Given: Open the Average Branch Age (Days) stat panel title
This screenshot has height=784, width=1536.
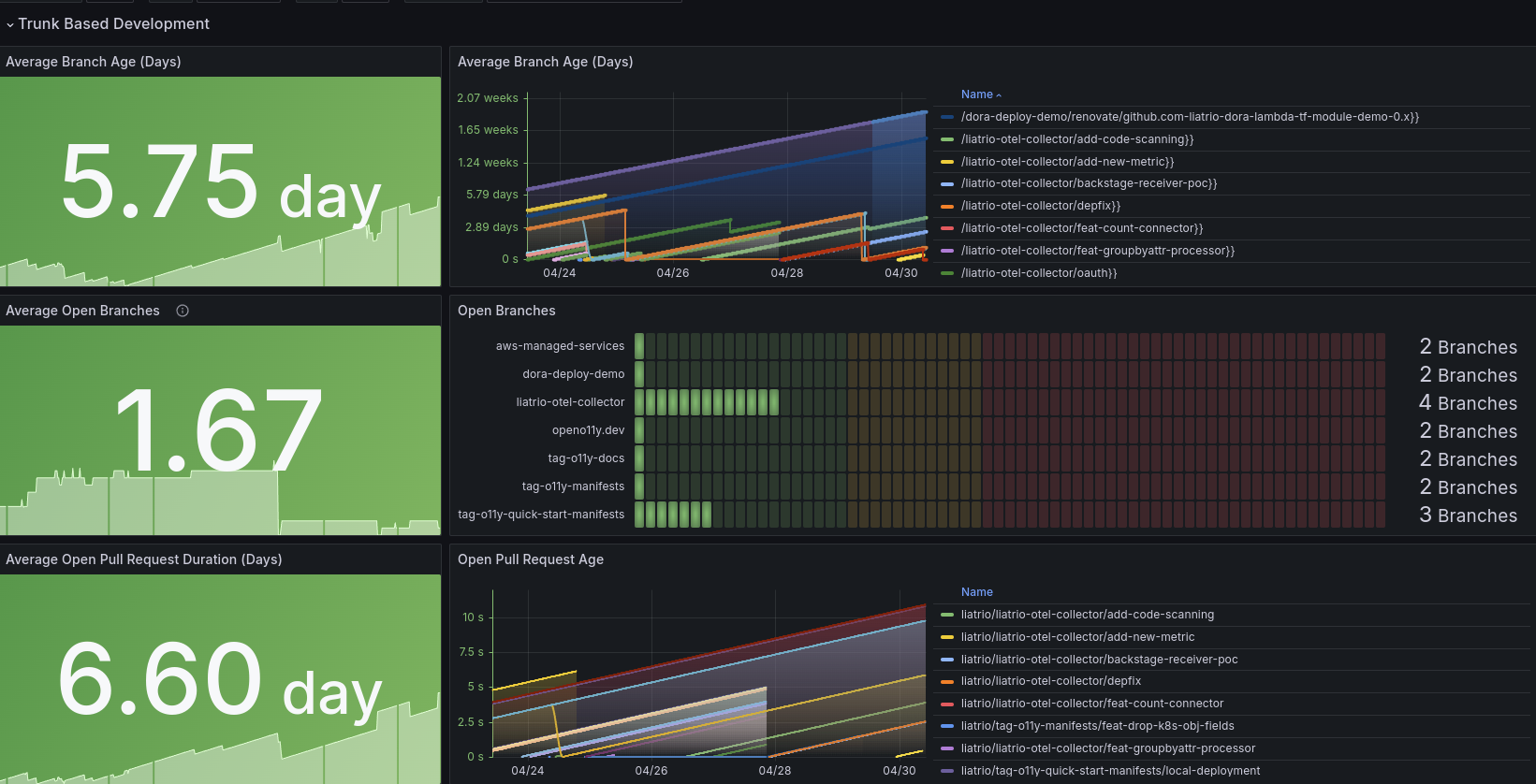Looking at the screenshot, I should point(94,62).
